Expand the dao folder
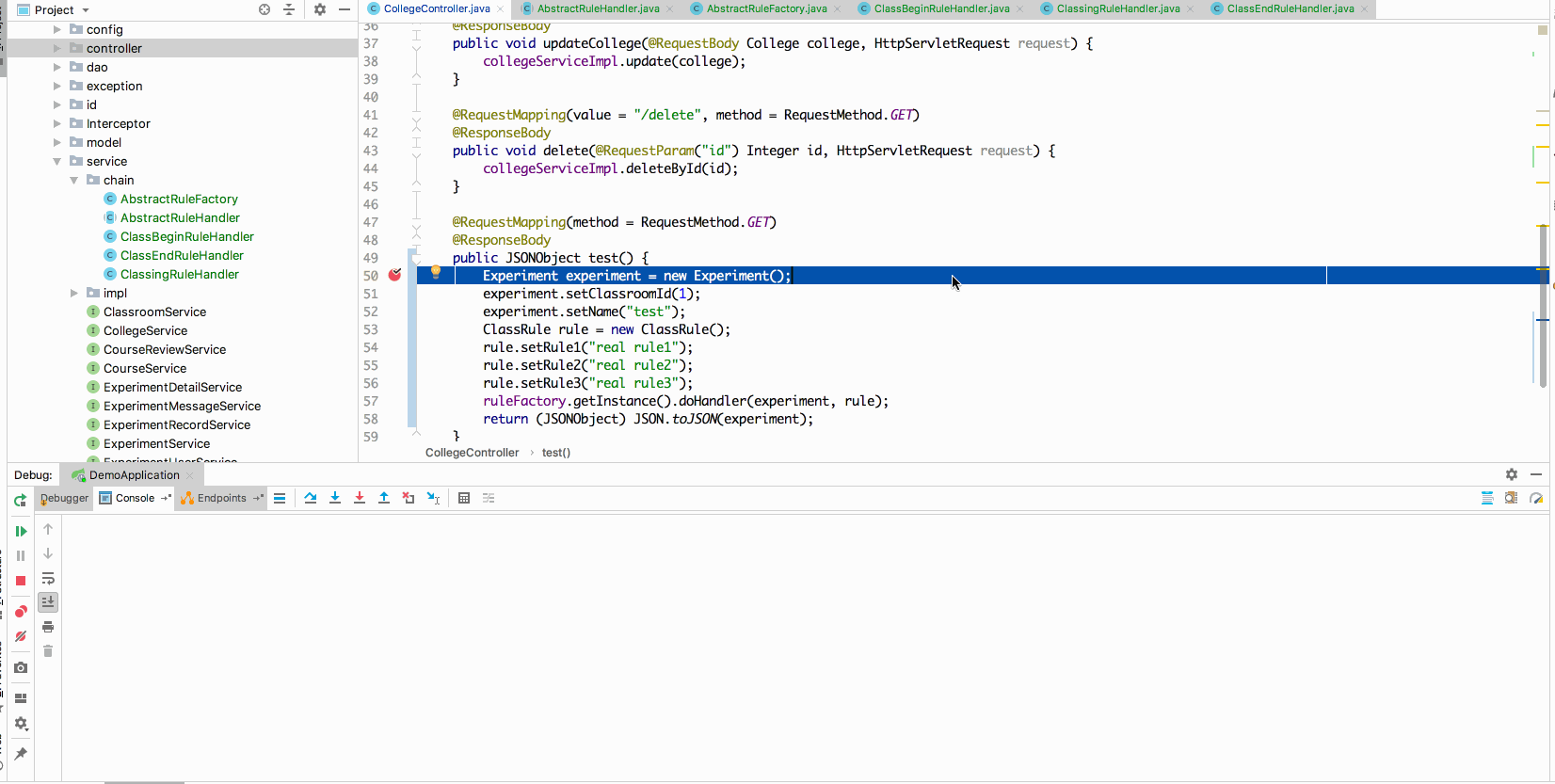 57,67
